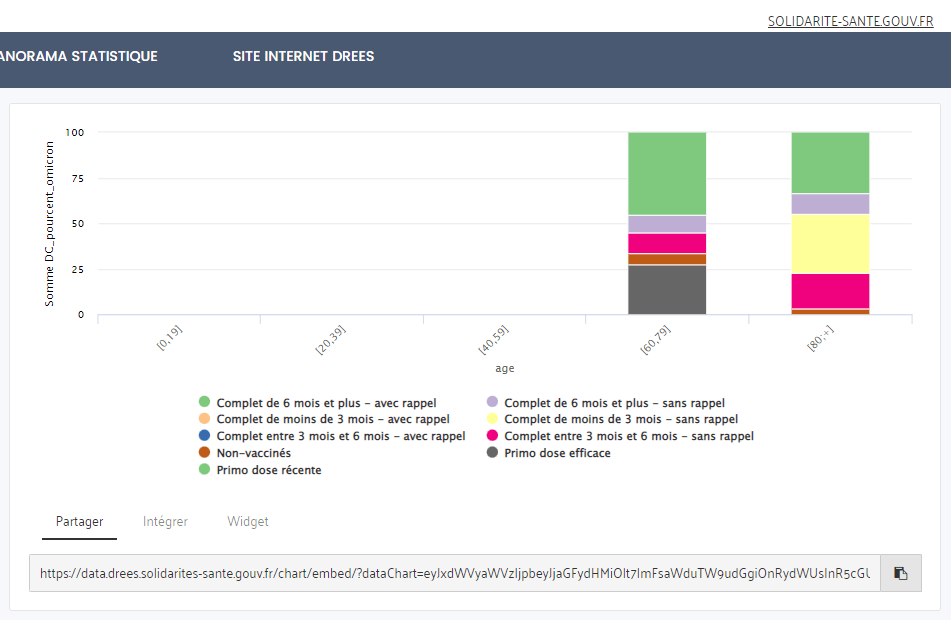Open the Panorama Statistique menu item
The width and height of the screenshot is (951, 620).
coord(79,57)
